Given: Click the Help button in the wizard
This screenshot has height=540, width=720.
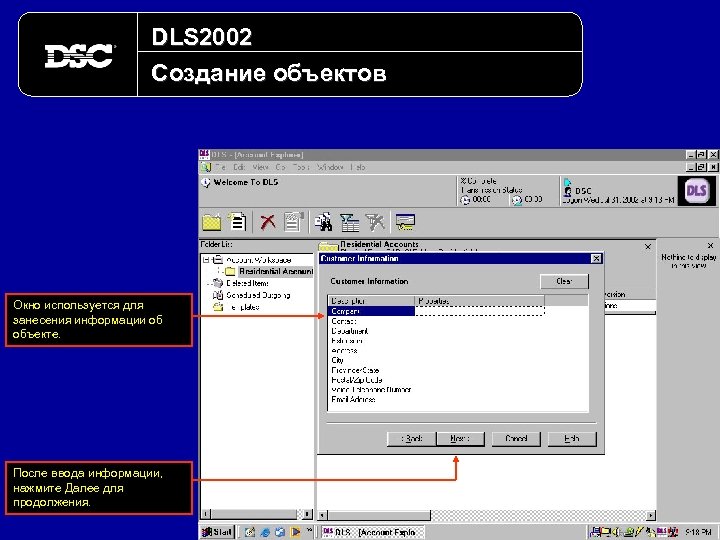Looking at the screenshot, I should [x=572, y=439].
